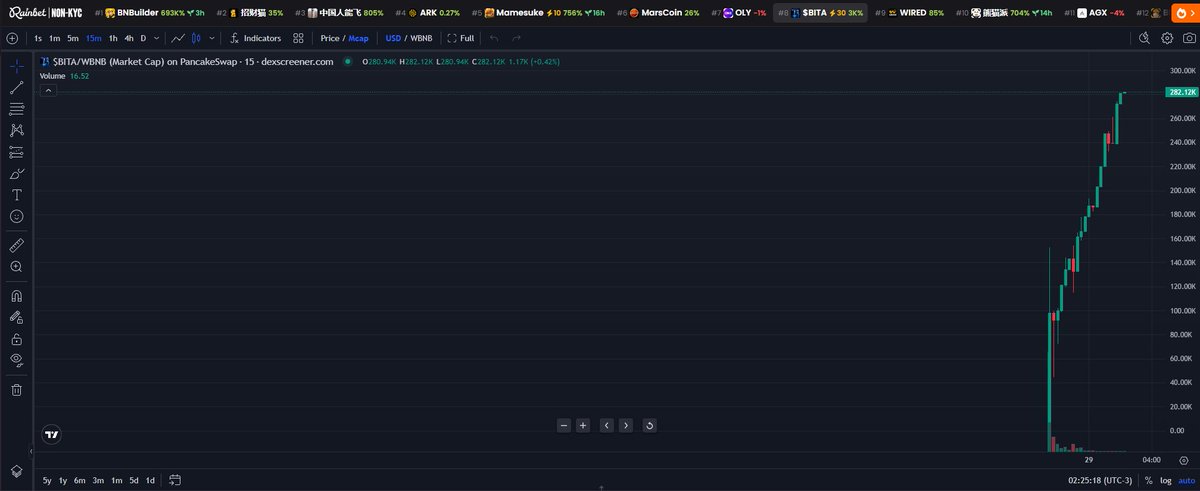Select the D daily timeframe
Viewport: 1200px width, 491px height.
(x=143, y=38)
